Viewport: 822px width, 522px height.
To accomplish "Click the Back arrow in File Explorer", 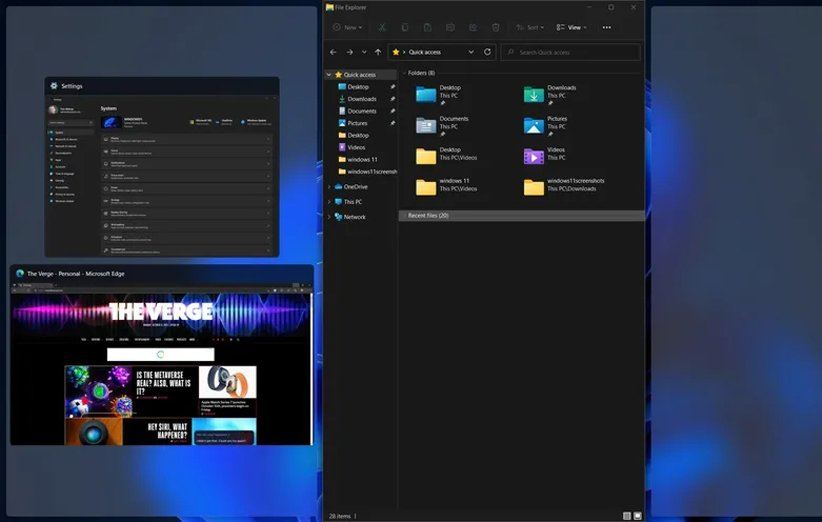I will click(x=334, y=52).
